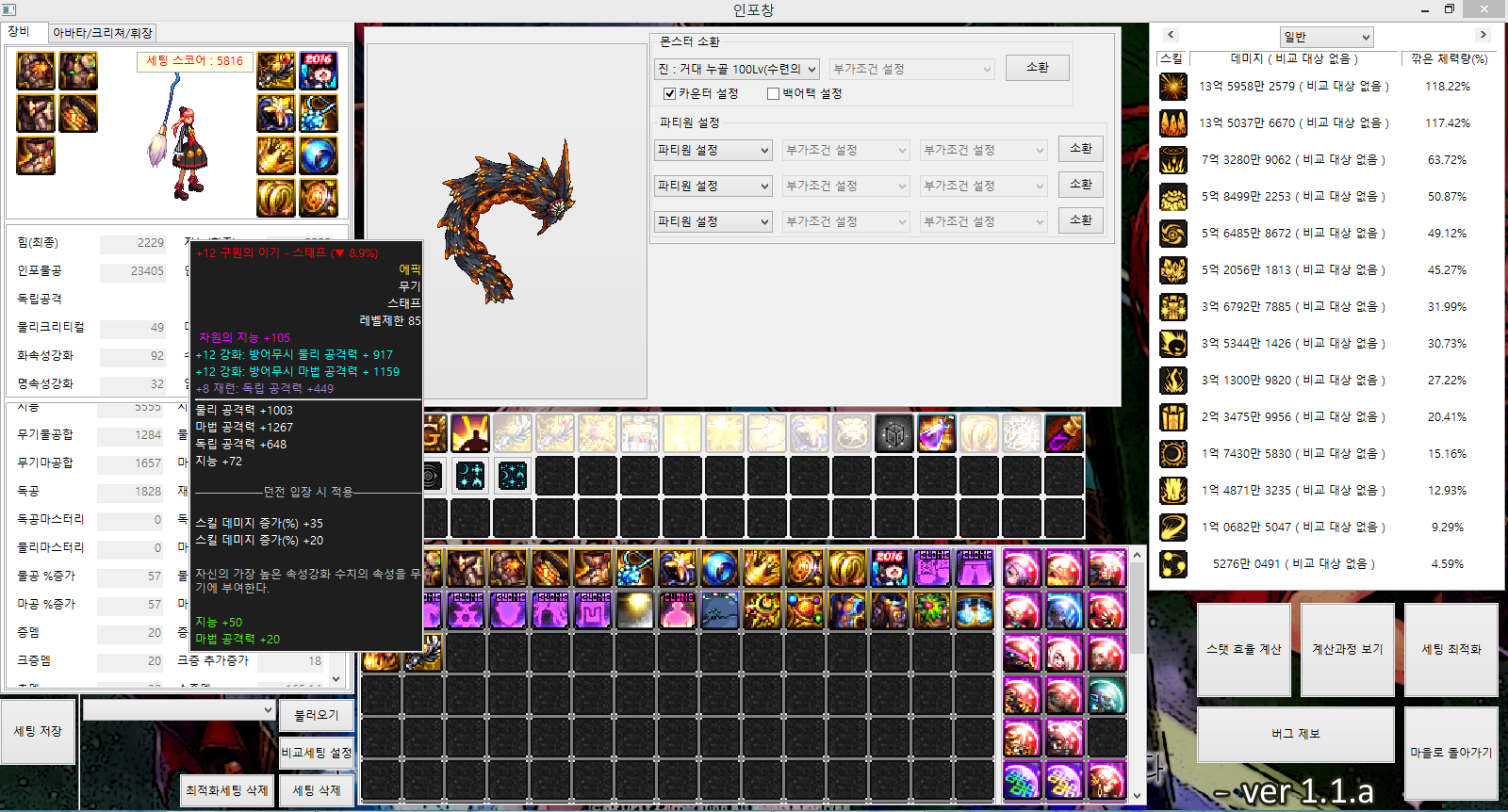Click the 2016 title icon in equipped slots

pyautogui.click(x=319, y=72)
